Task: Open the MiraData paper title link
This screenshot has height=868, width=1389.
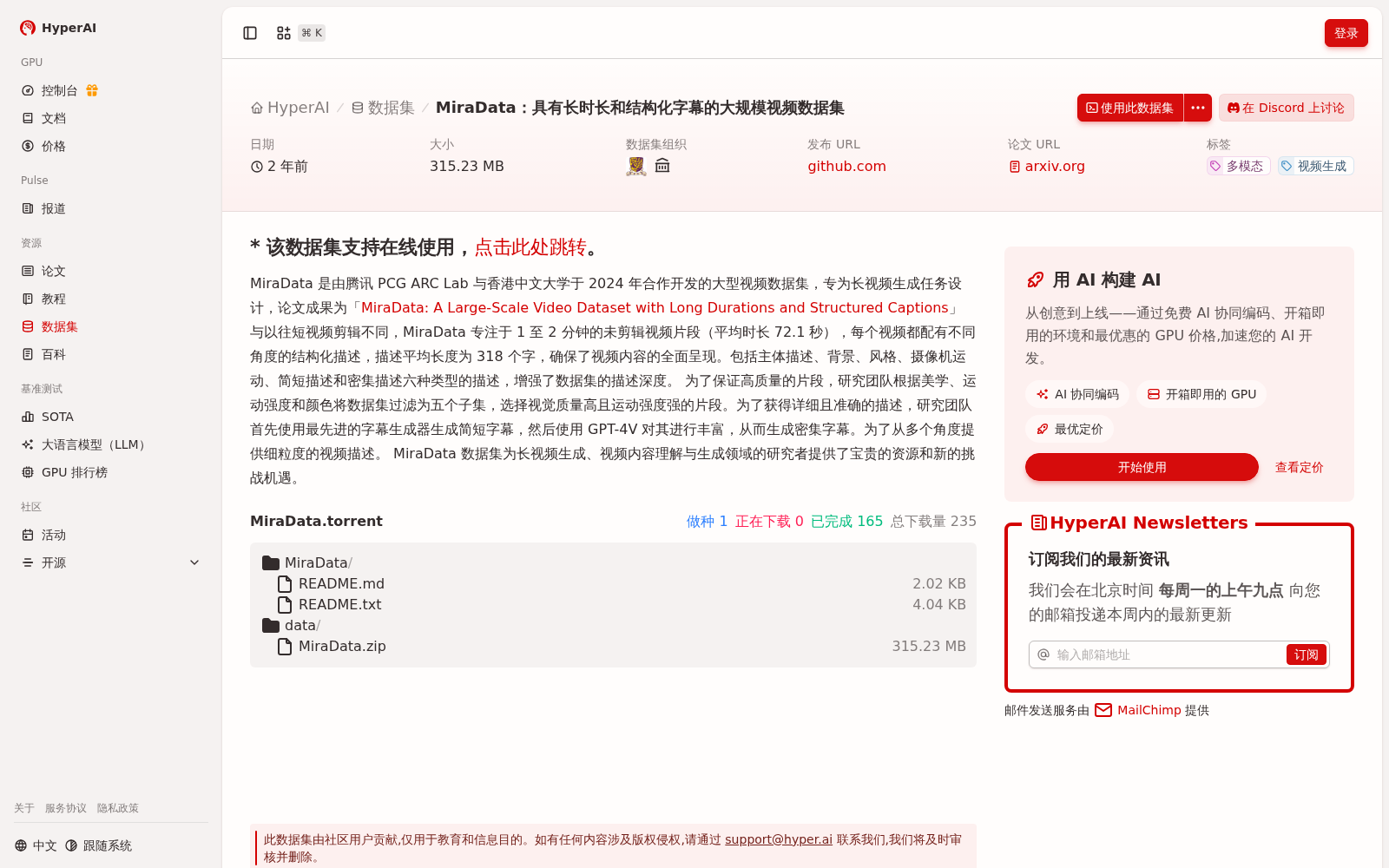Action: click(x=655, y=307)
